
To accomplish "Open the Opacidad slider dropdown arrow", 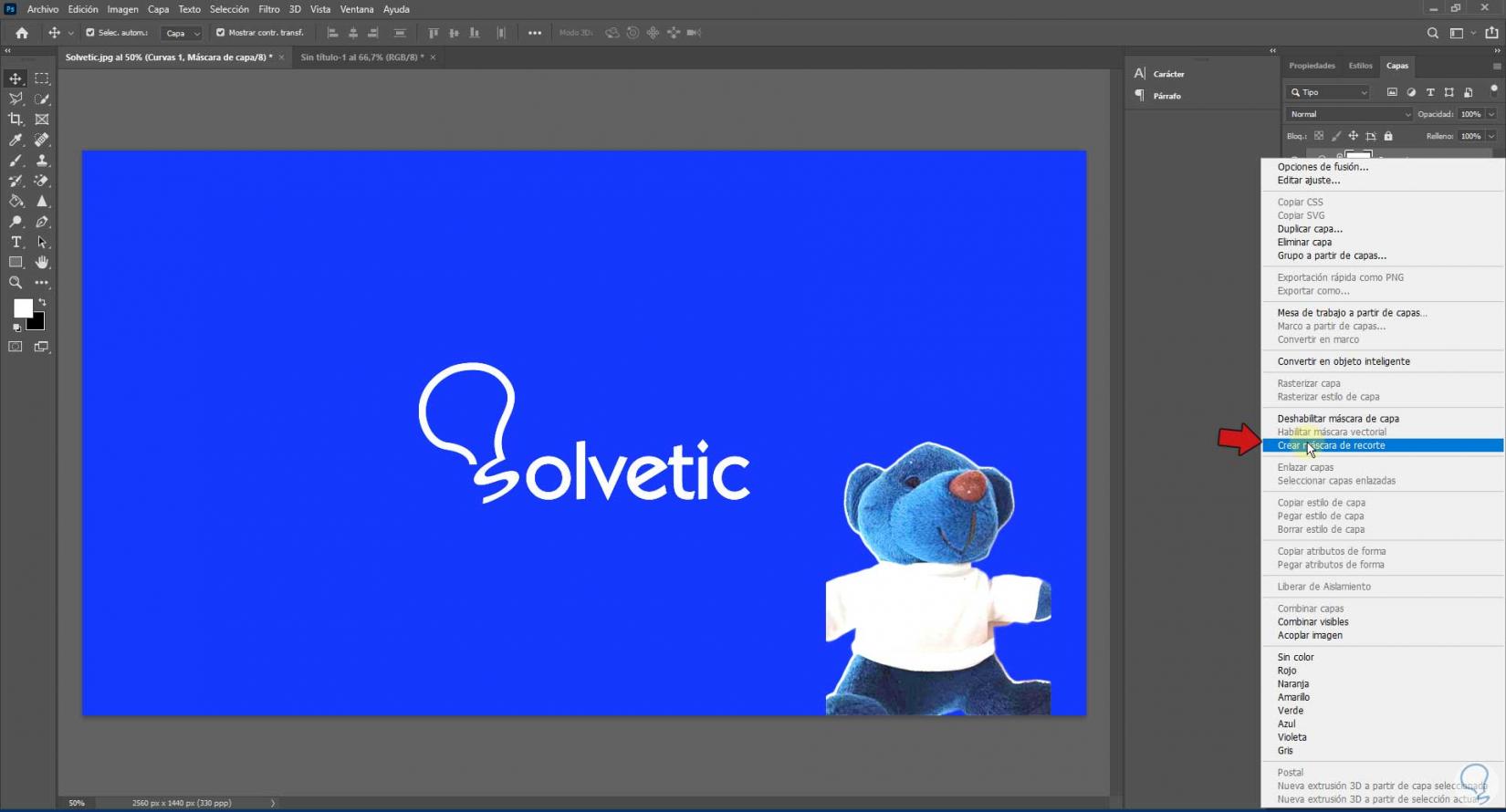I will tap(1491, 114).
